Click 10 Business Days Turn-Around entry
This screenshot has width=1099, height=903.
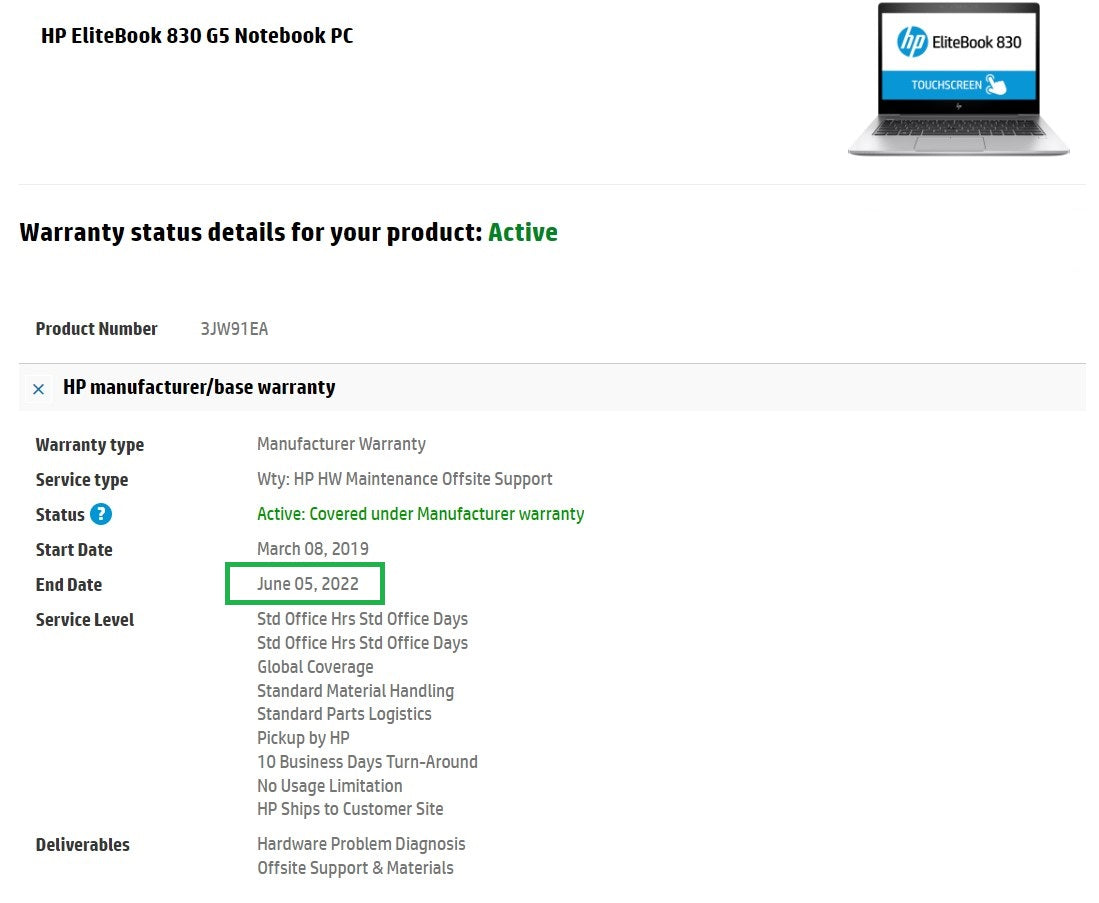pyautogui.click(x=367, y=761)
